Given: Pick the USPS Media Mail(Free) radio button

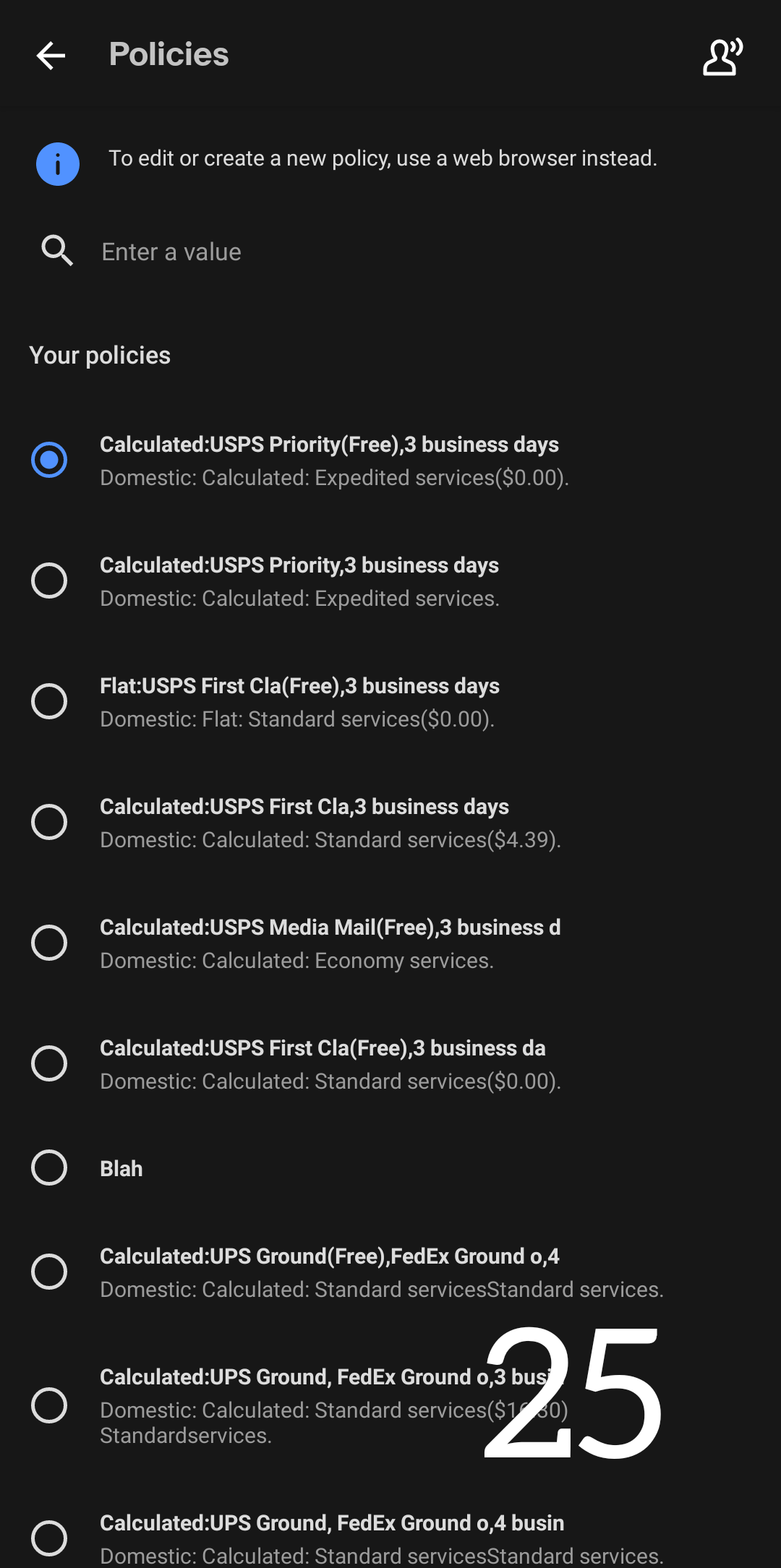Looking at the screenshot, I should [49, 943].
